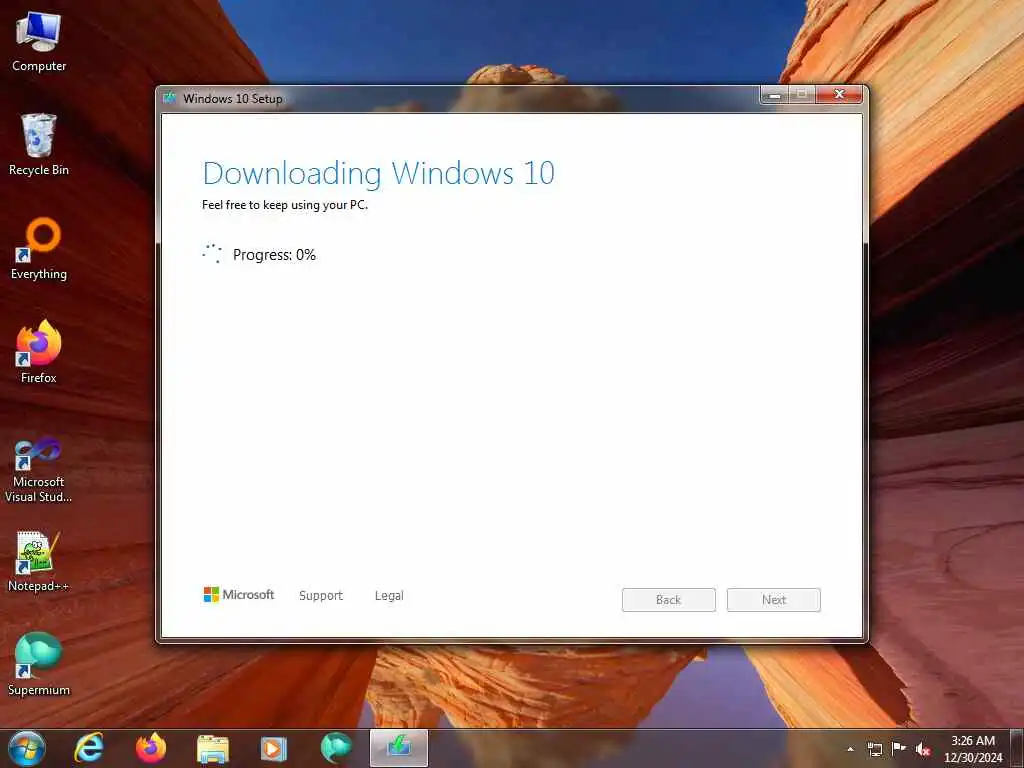Click 'Feel free to keep using your PC.'

285,205
